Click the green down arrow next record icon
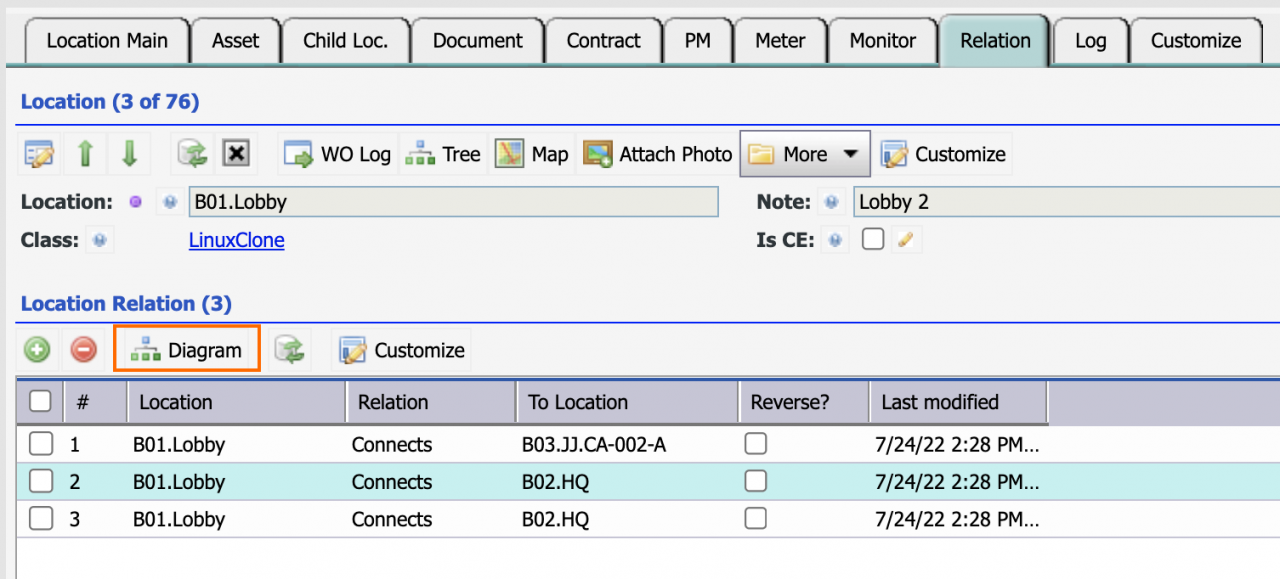The image size is (1280, 579). click(129, 154)
